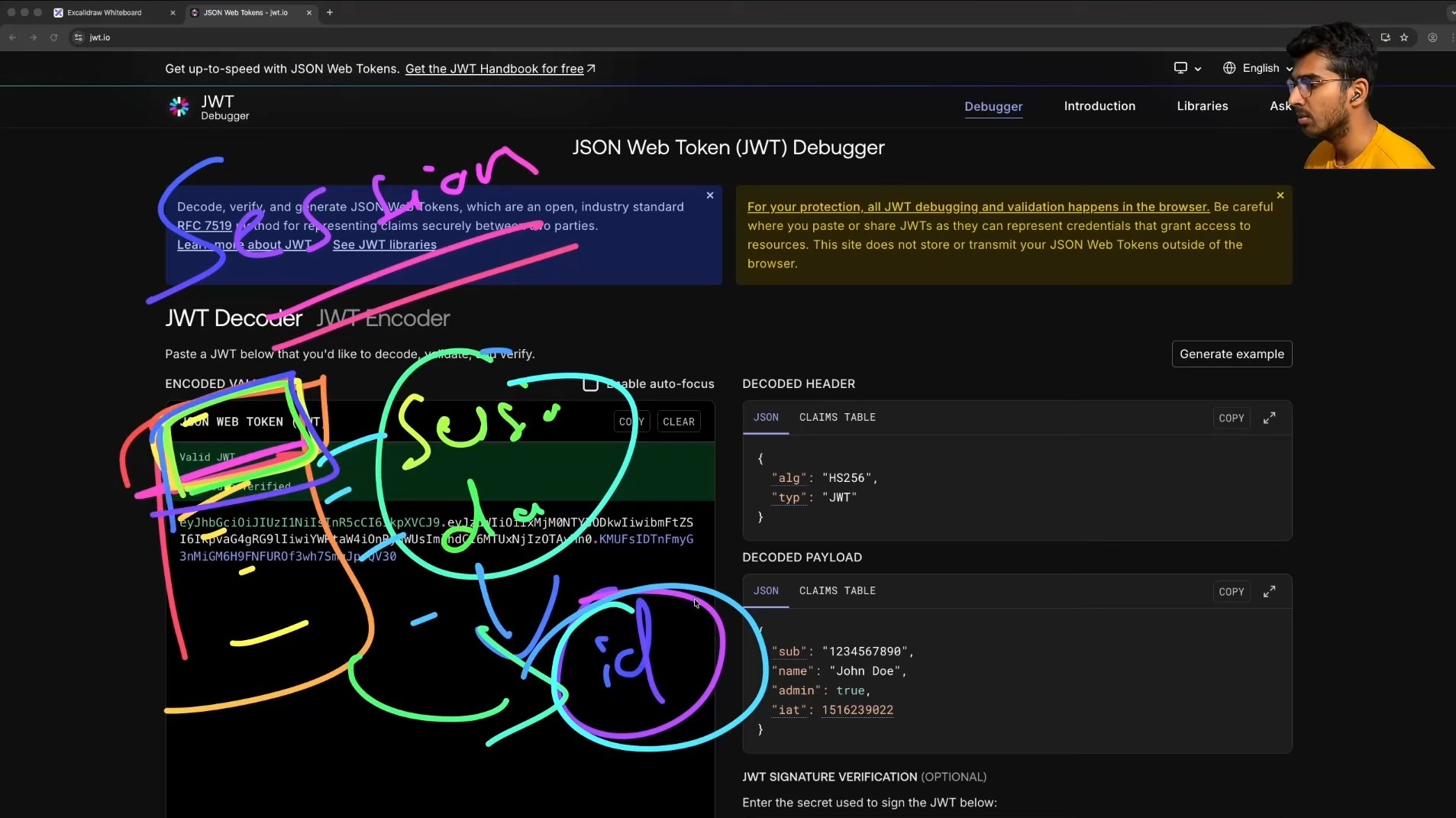Image resolution: width=1456 pixels, height=818 pixels.
Task: Open the display theme selector dropdown
Action: tap(1187, 68)
